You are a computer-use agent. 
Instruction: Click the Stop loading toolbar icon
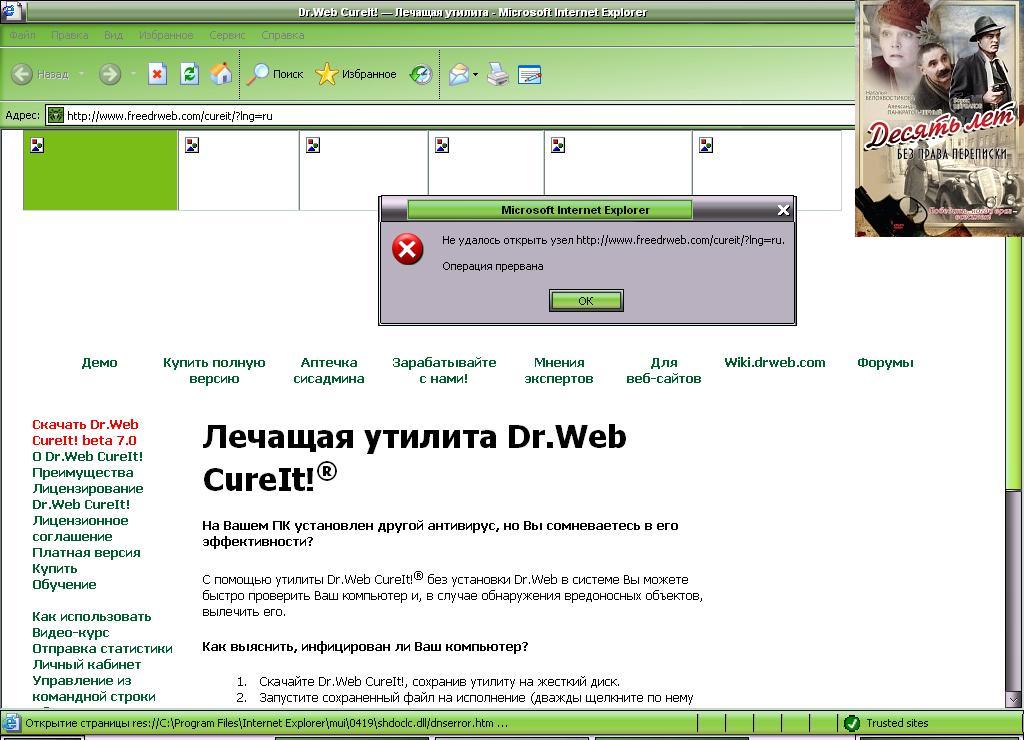tap(157, 74)
